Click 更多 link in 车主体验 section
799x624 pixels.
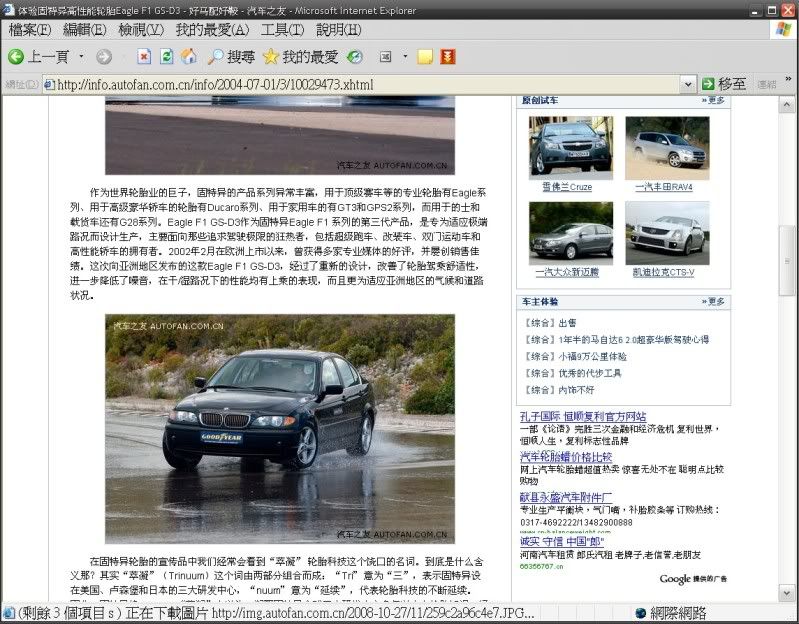click(713, 301)
